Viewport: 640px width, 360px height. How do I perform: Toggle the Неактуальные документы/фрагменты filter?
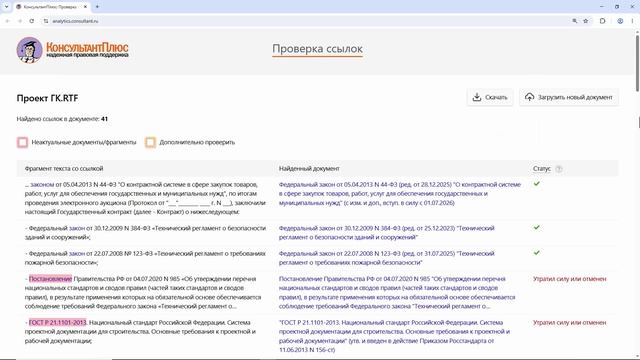click(x=22, y=142)
